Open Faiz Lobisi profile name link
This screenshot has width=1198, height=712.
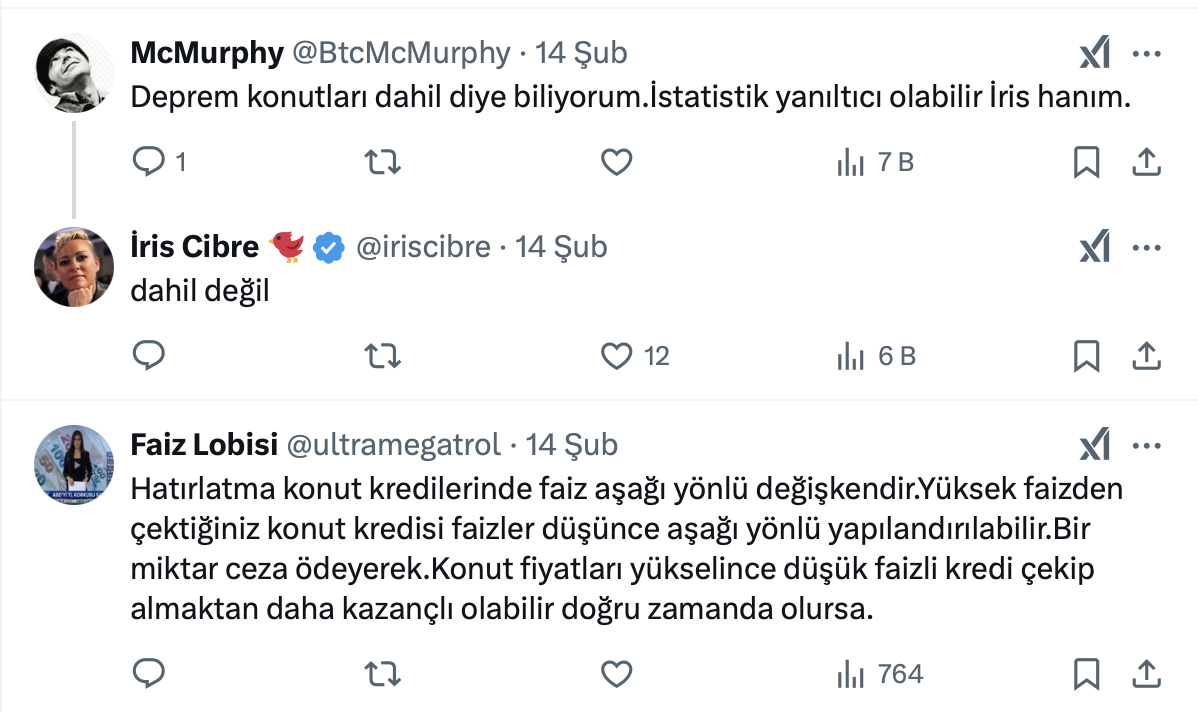click(x=205, y=444)
